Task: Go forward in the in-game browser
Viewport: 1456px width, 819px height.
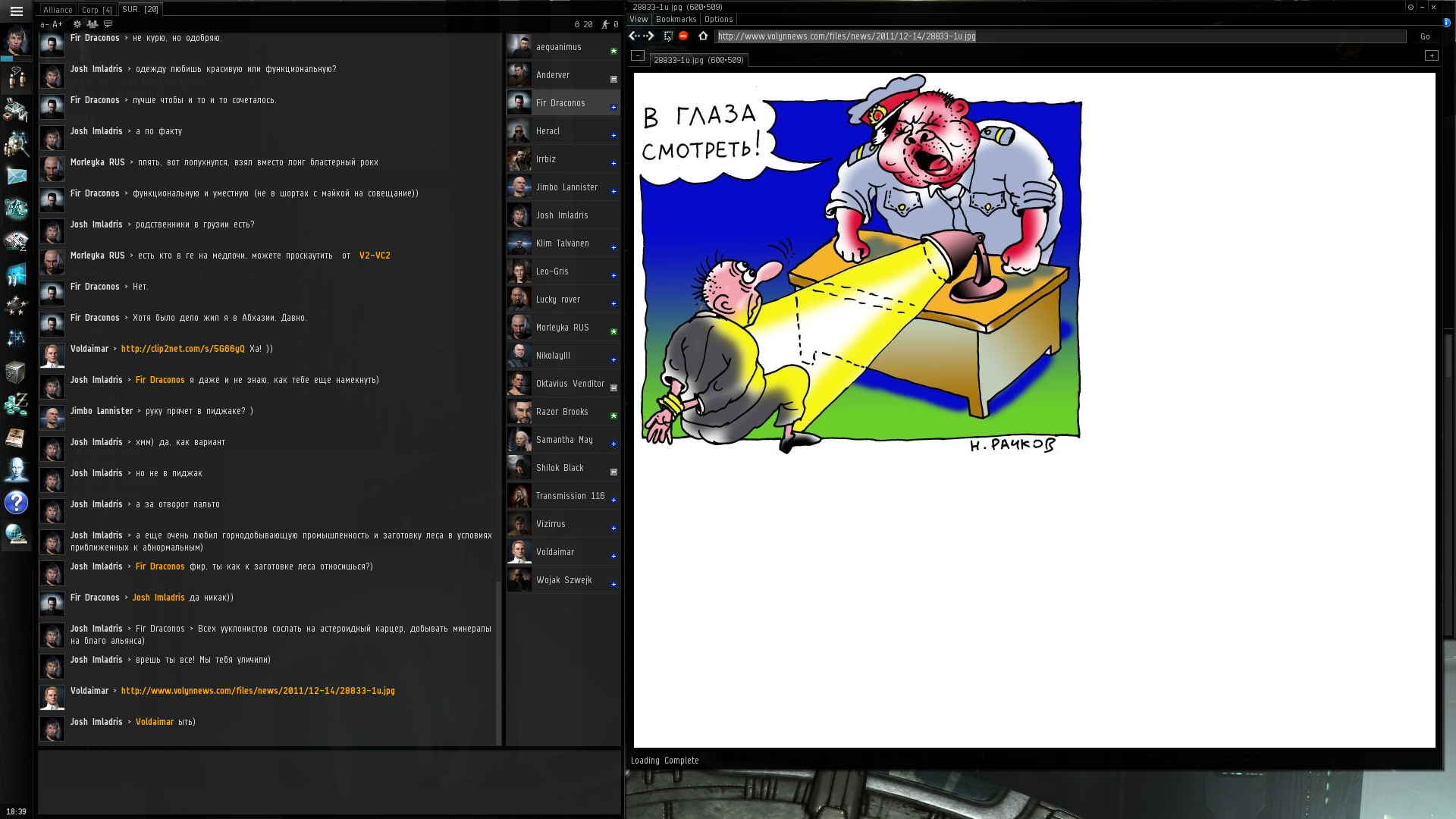Action: tap(650, 36)
